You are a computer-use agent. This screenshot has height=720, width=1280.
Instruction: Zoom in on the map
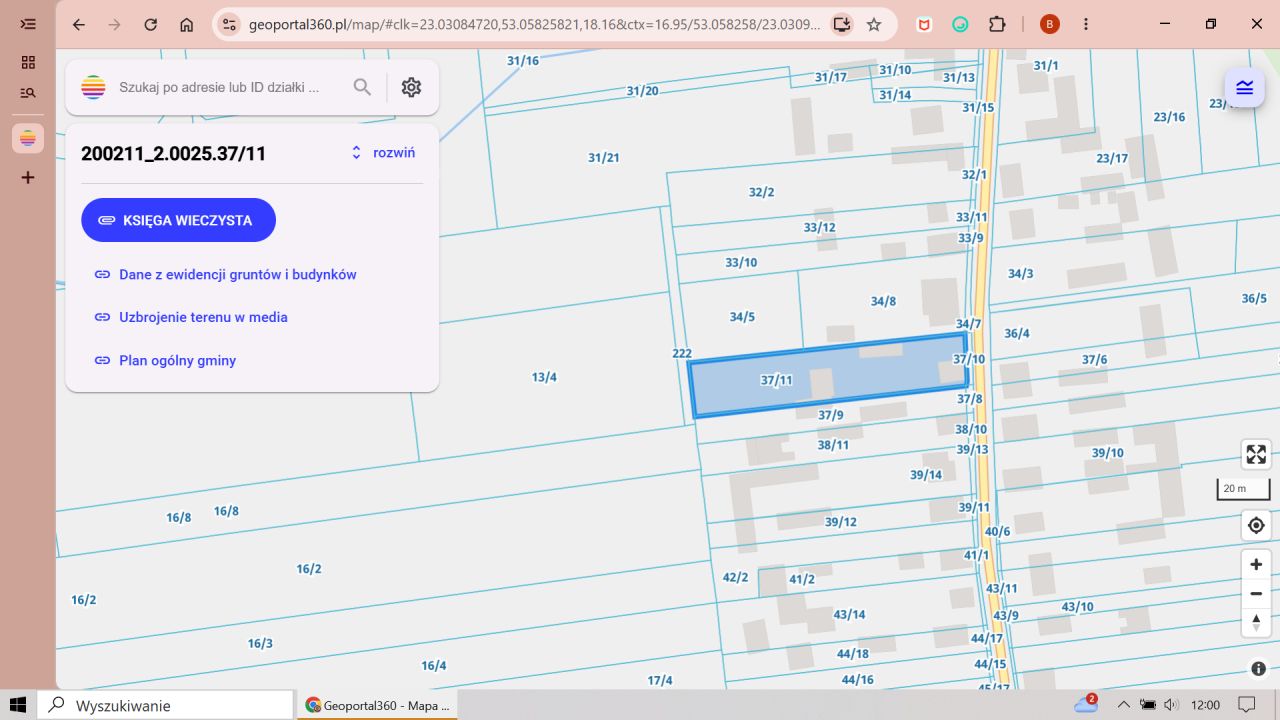(x=1256, y=564)
